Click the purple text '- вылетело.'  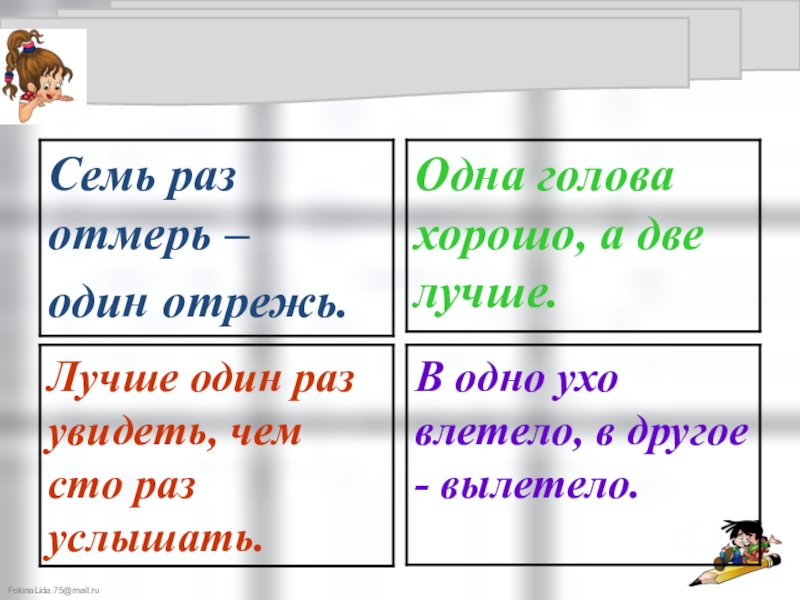coord(526,485)
